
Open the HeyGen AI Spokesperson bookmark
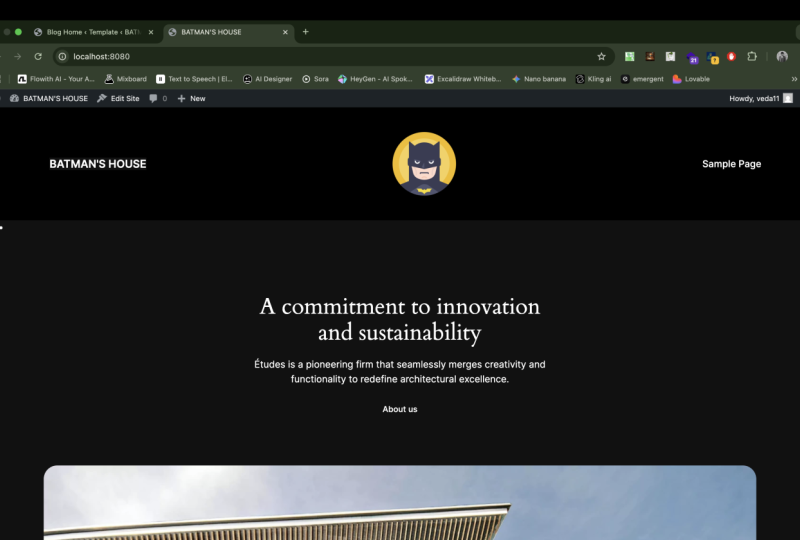pos(376,79)
